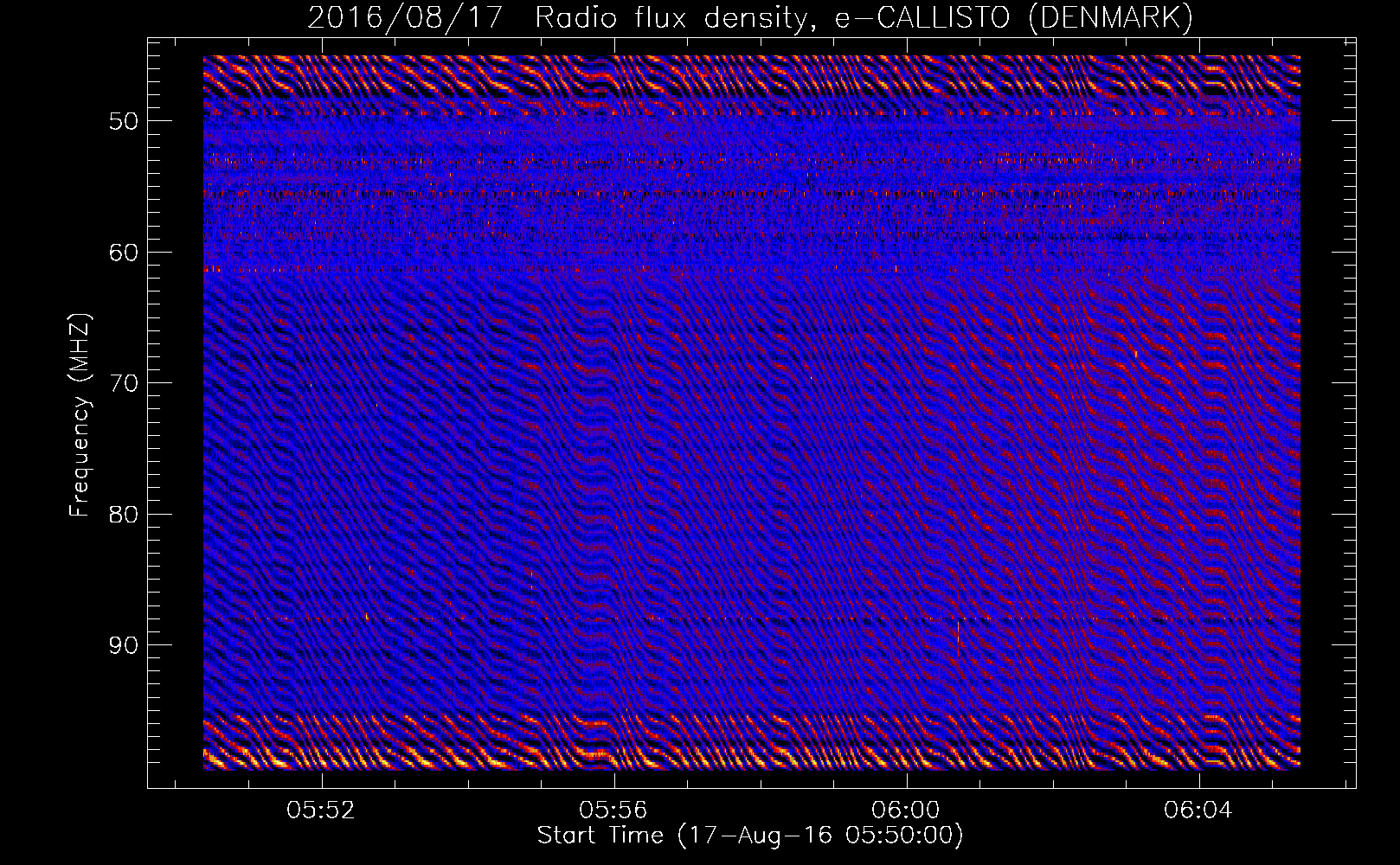1400x865 pixels.
Task: Click the 60 frequency tick label
Action: pyautogui.click(x=124, y=253)
